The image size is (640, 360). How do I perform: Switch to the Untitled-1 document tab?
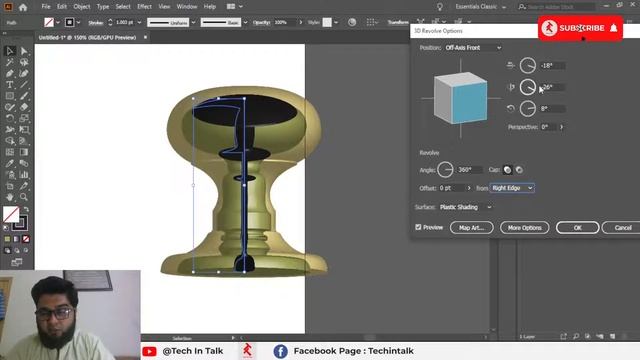(87, 37)
